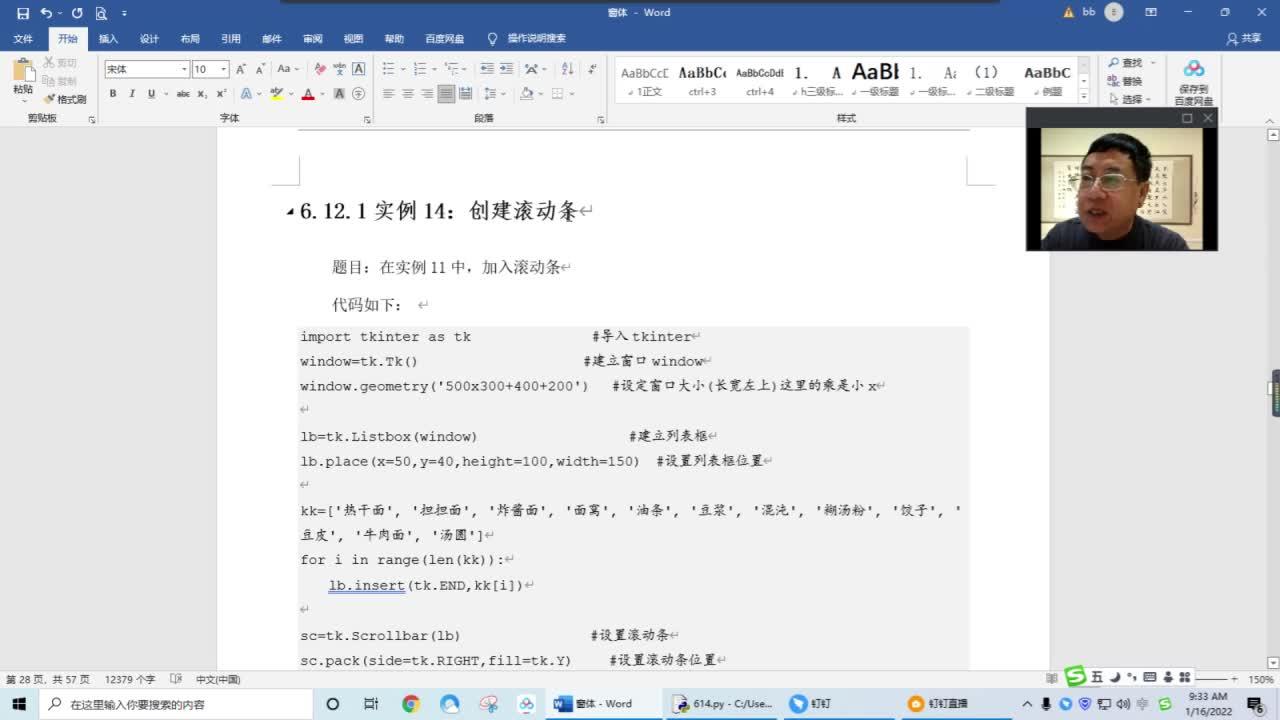This screenshot has height=720, width=1280.
Task: Switch to the References (引用) tab
Action: click(x=231, y=39)
